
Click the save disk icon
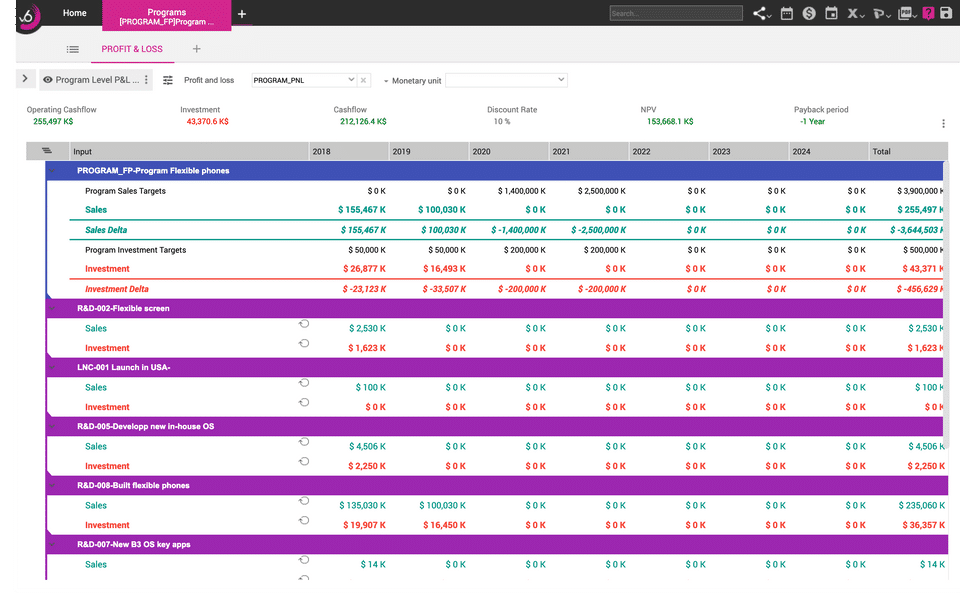click(x=946, y=13)
